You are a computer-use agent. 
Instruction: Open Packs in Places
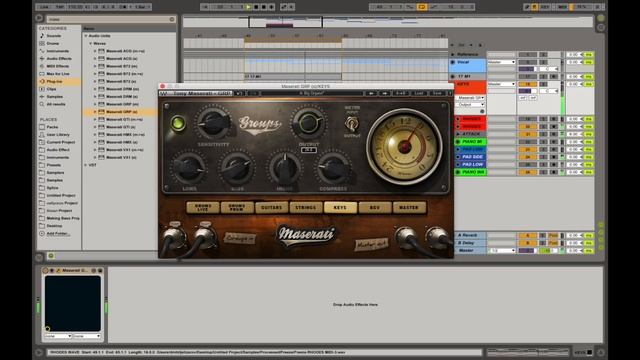coord(52,127)
